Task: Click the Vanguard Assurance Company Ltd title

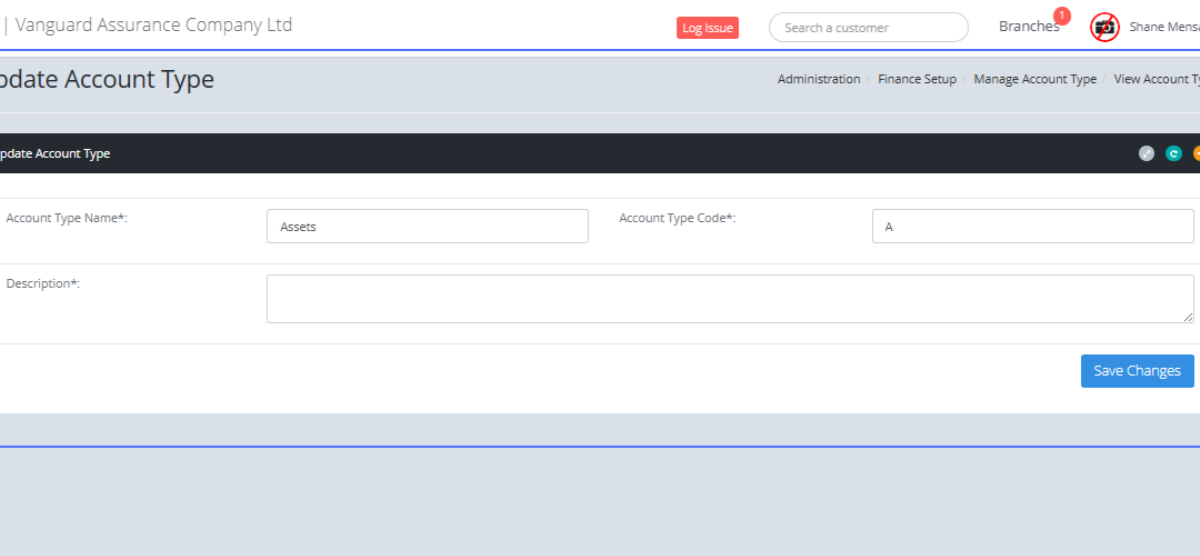Action: click(154, 25)
